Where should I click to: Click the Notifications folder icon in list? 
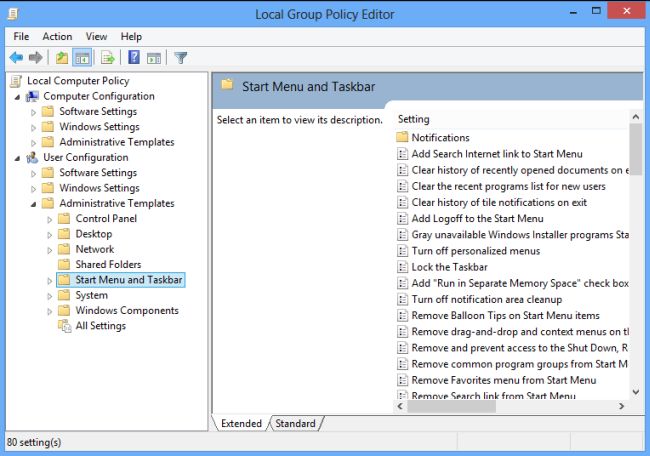[402, 137]
